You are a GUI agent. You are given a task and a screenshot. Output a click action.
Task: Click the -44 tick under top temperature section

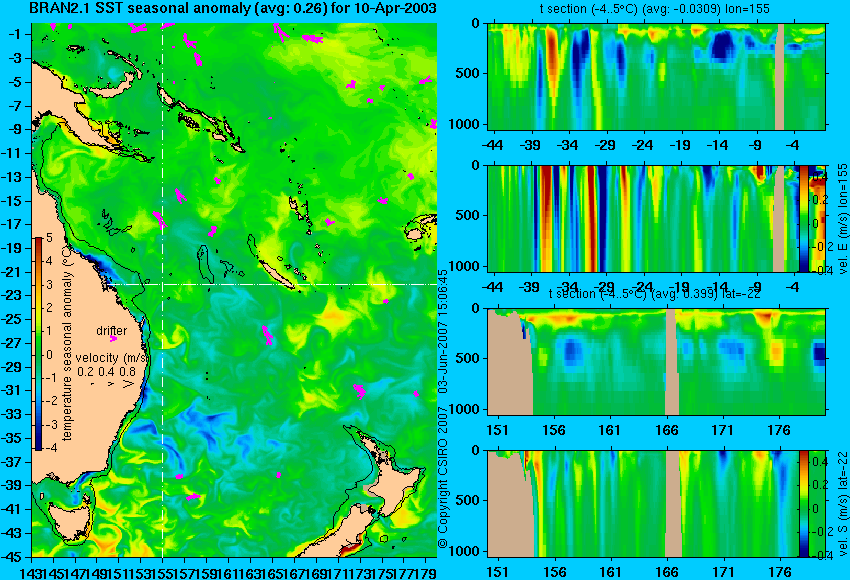492,145
